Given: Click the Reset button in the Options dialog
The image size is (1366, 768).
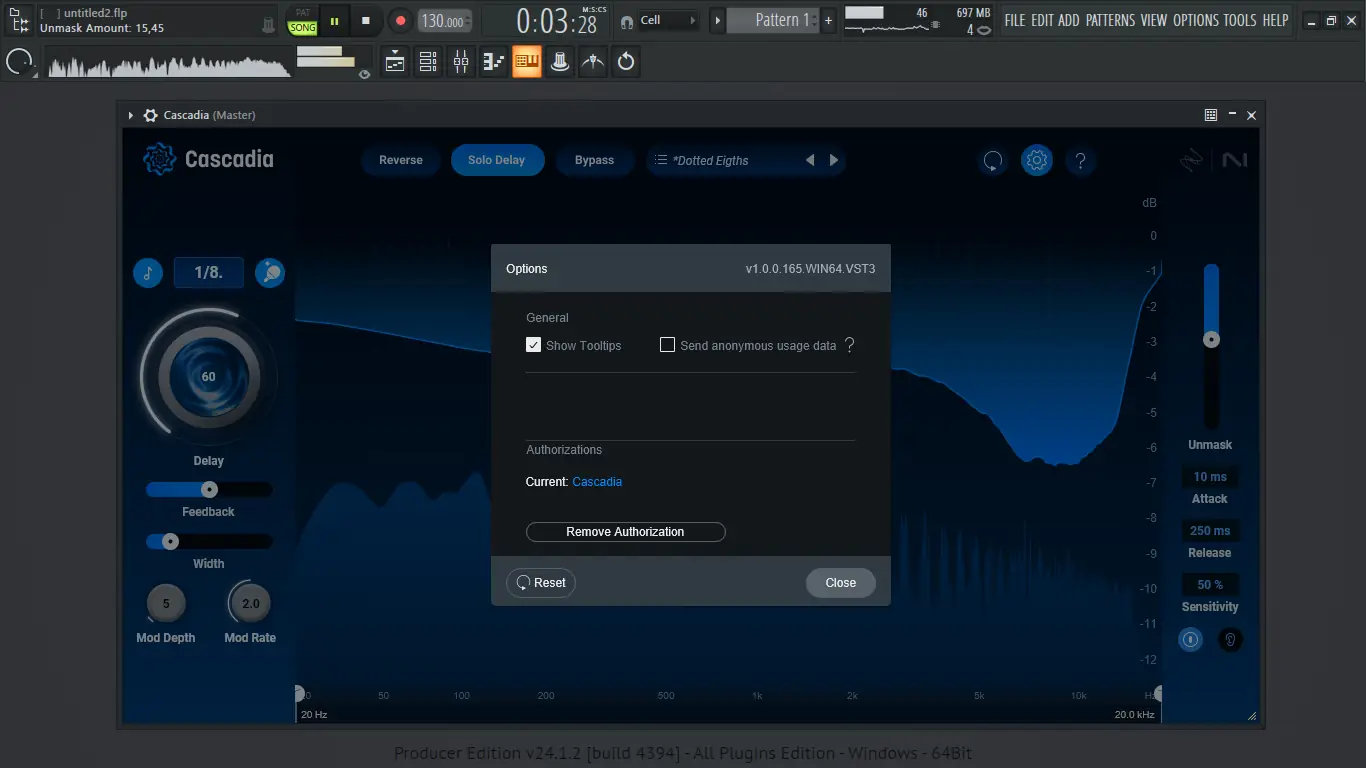Looking at the screenshot, I should pyautogui.click(x=540, y=582).
